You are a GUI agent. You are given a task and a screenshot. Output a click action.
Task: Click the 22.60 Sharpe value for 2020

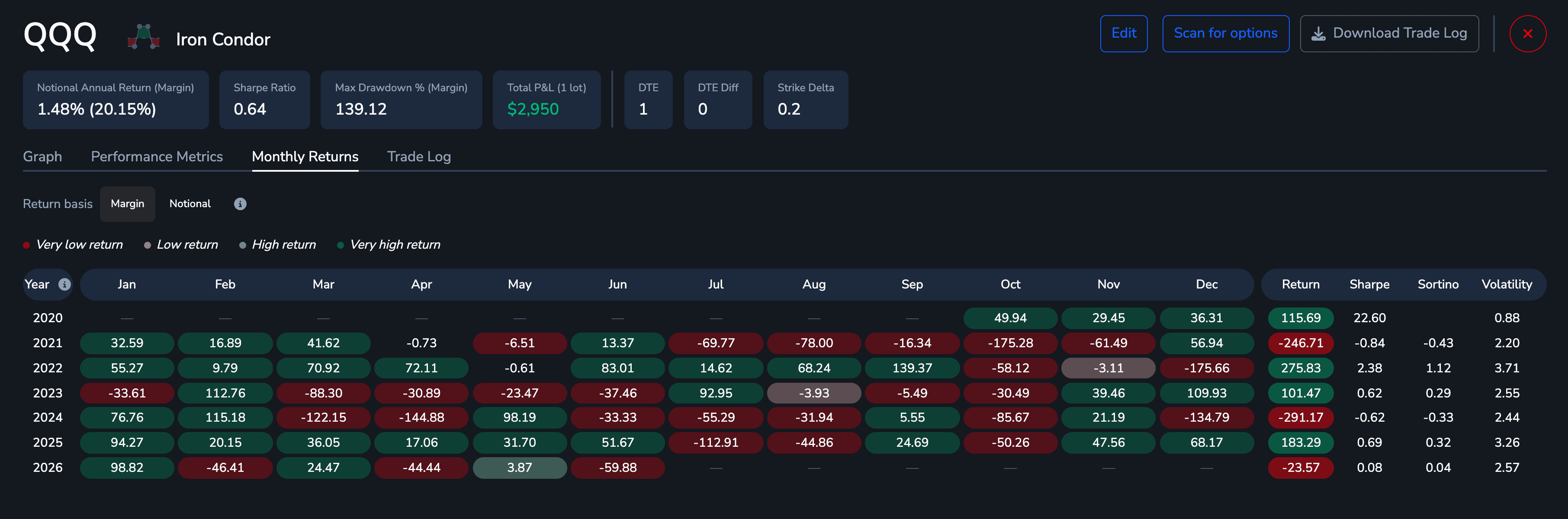pos(1369,318)
